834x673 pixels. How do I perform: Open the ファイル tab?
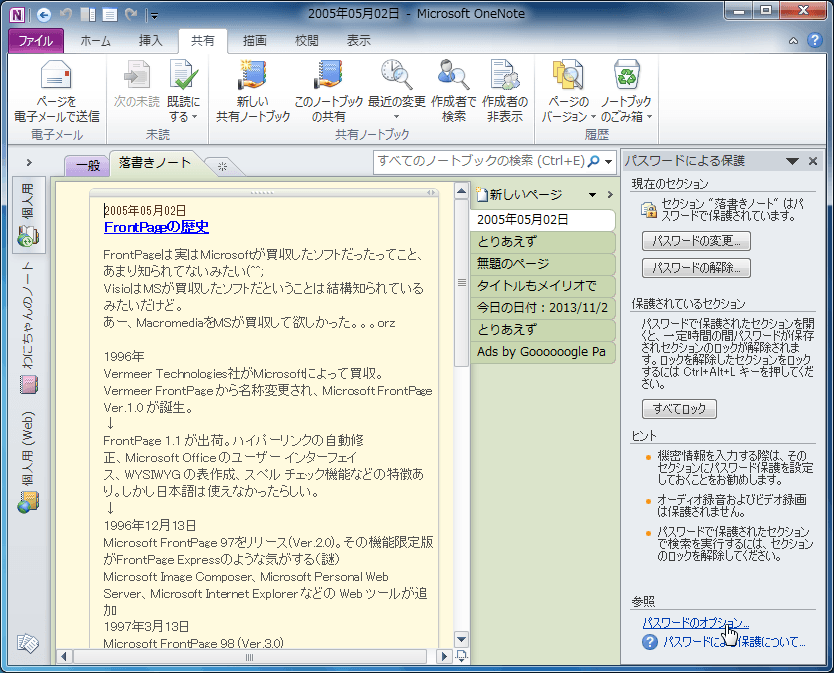click(x=36, y=41)
